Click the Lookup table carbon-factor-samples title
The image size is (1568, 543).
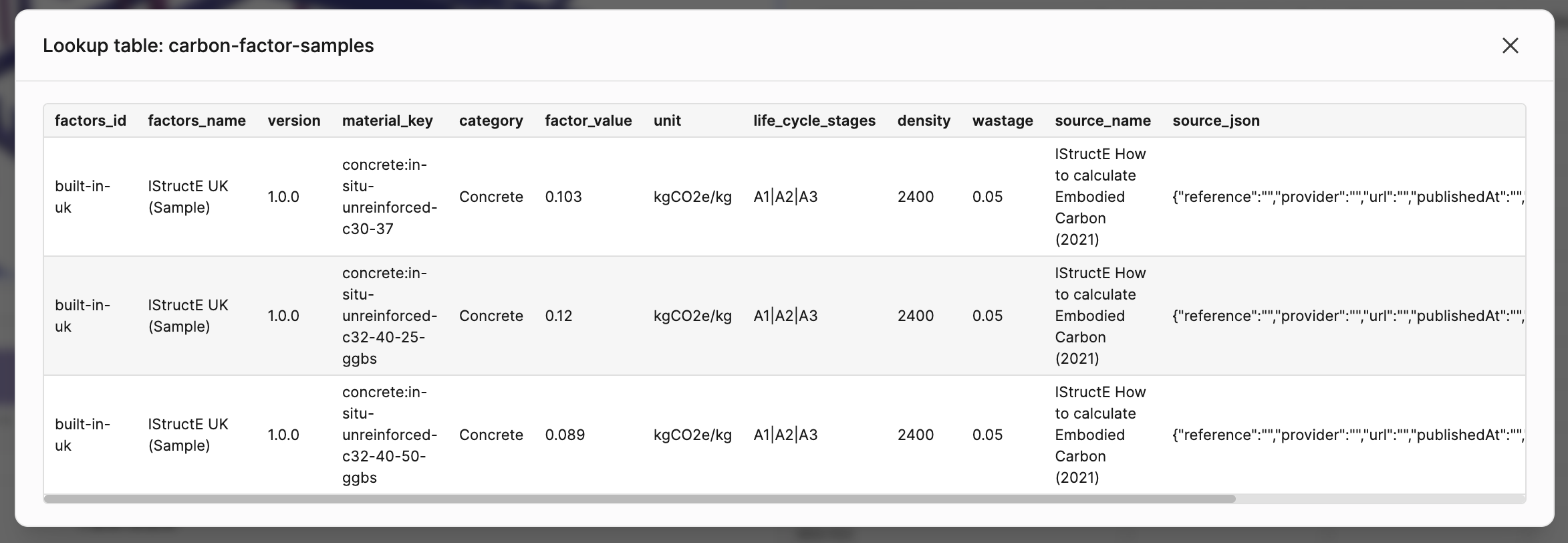pos(209,45)
